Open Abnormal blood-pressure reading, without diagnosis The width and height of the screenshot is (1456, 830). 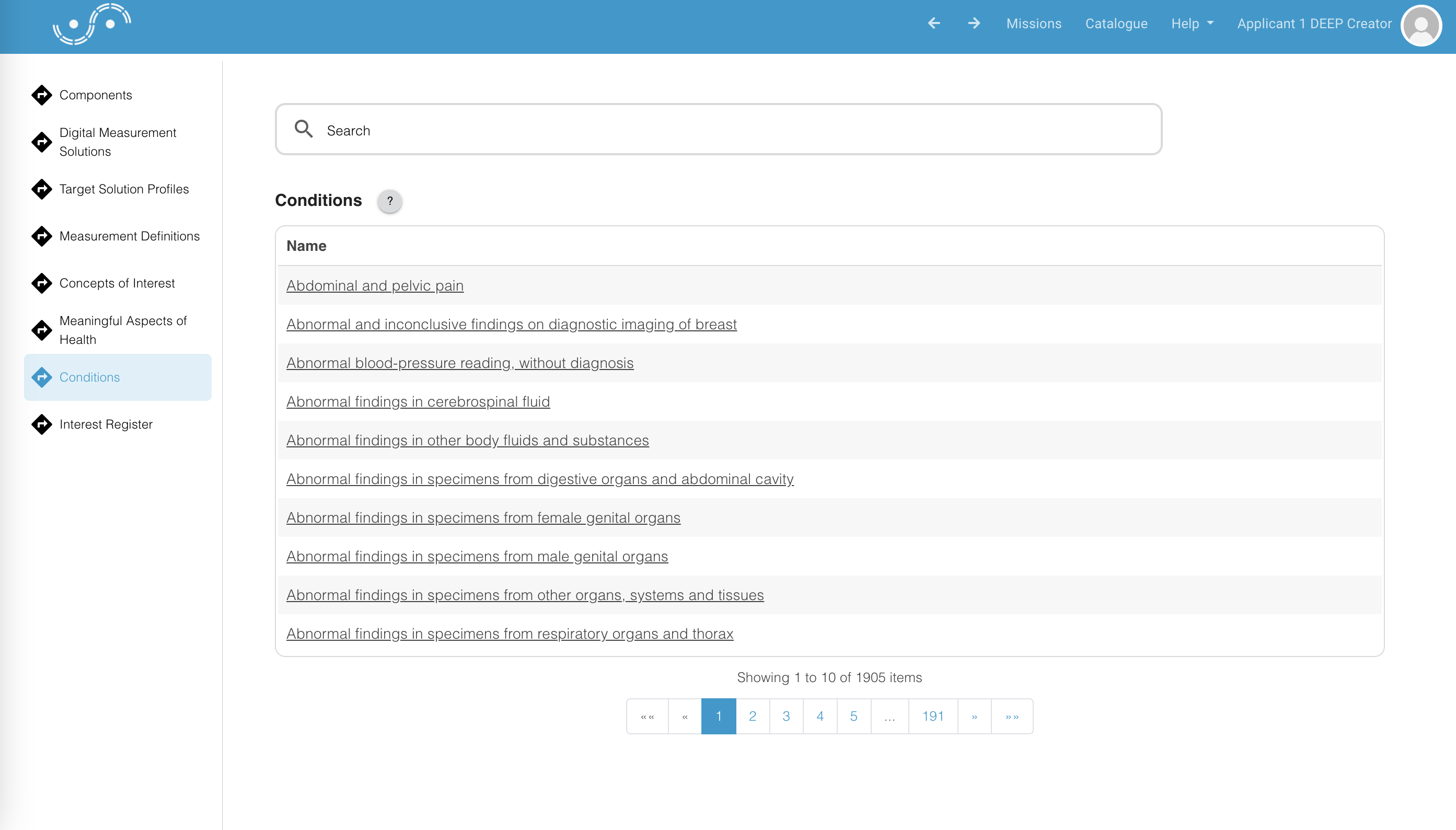(460, 363)
